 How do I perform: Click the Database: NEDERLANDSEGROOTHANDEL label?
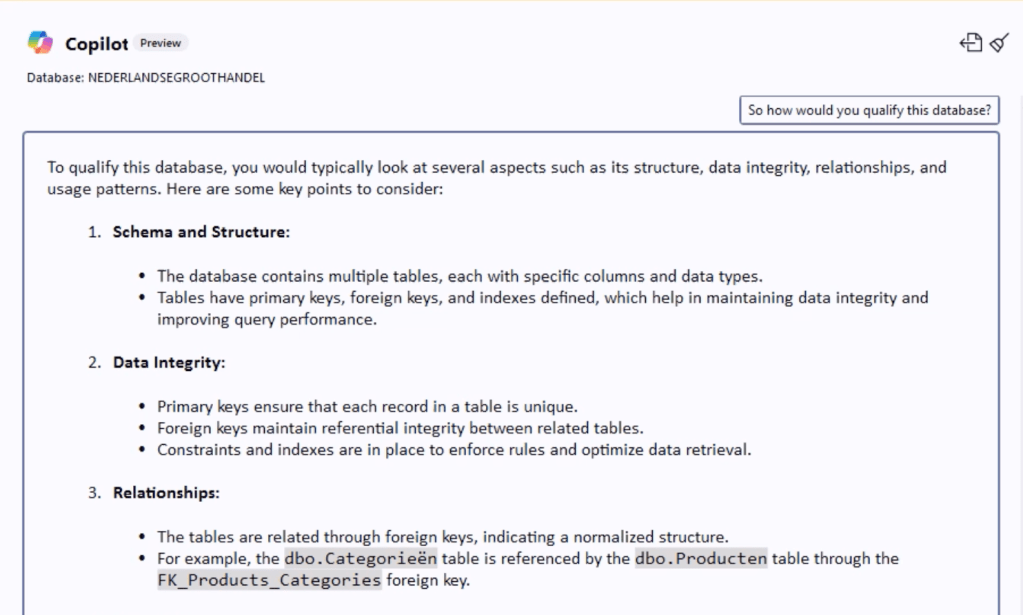(146, 77)
